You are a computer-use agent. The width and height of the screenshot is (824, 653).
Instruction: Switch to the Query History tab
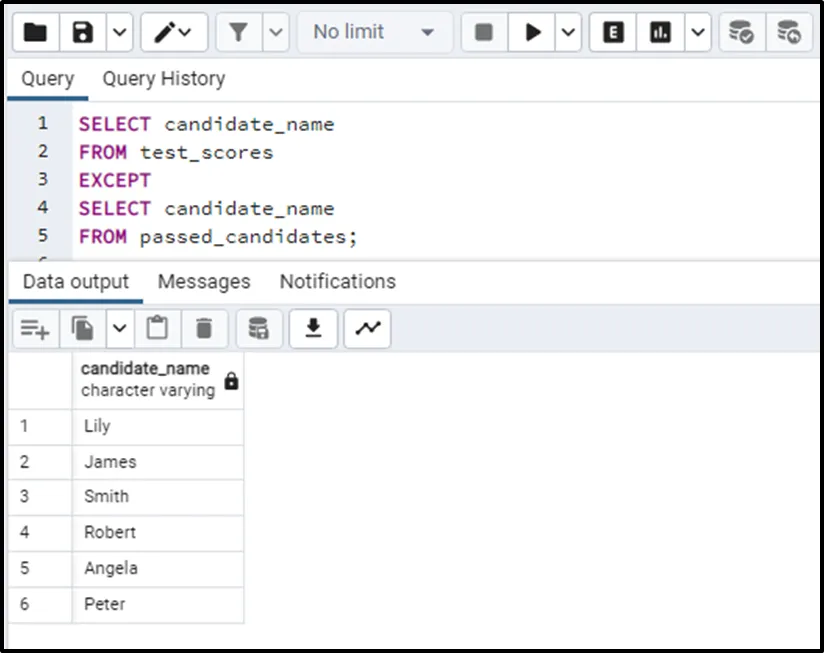coord(163,79)
